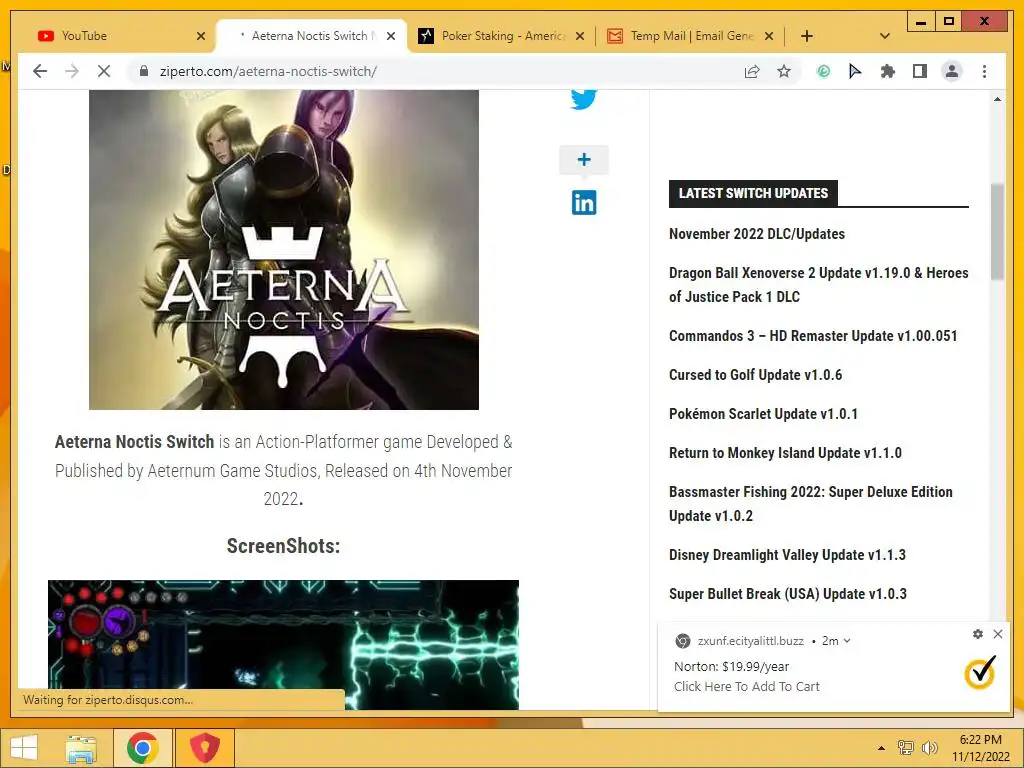Show hidden system tray icons
The height and width of the screenshot is (768, 1024).
coord(881,748)
